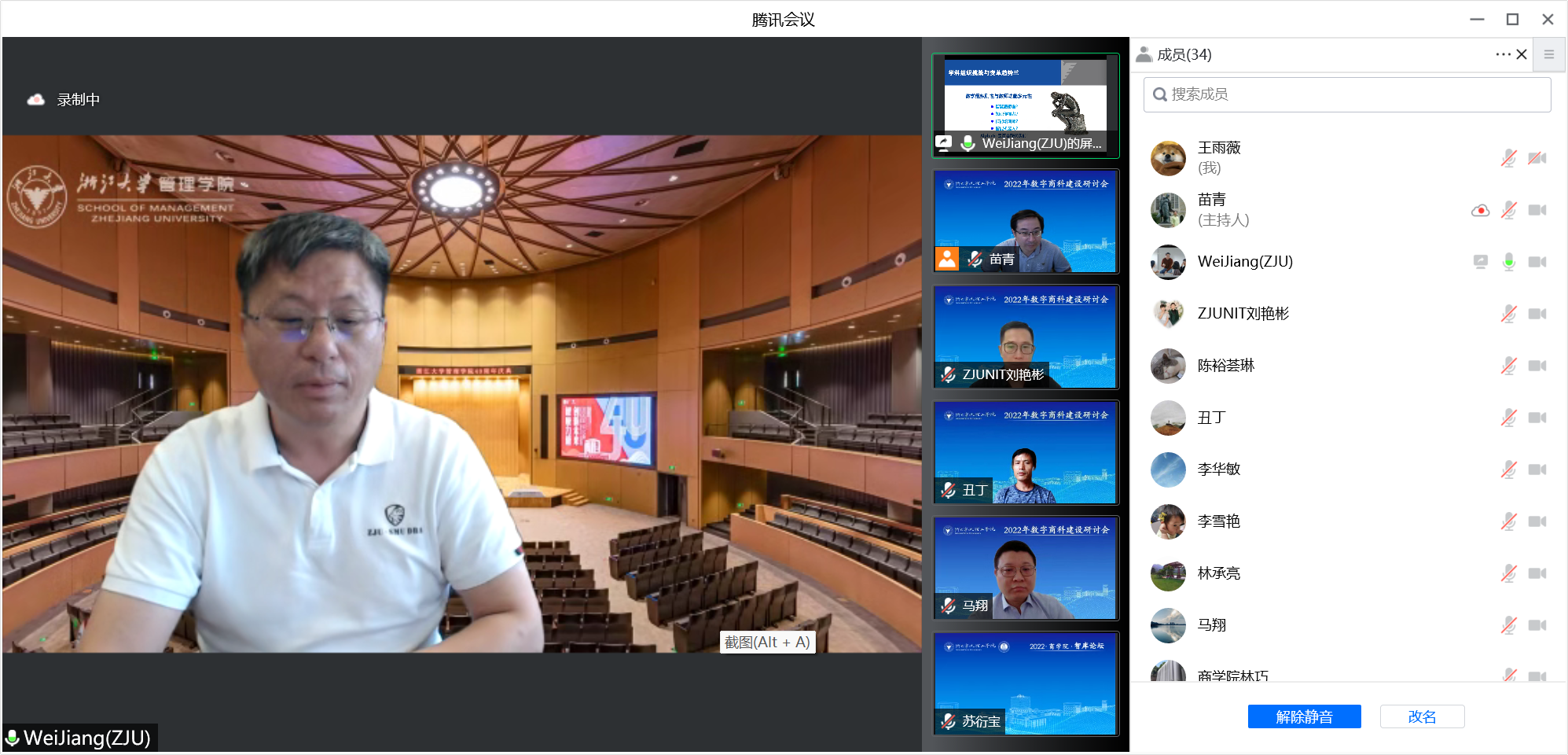Select 林承亮 in the member list
The height and width of the screenshot is (755, 1568).
coord(1218,573)
